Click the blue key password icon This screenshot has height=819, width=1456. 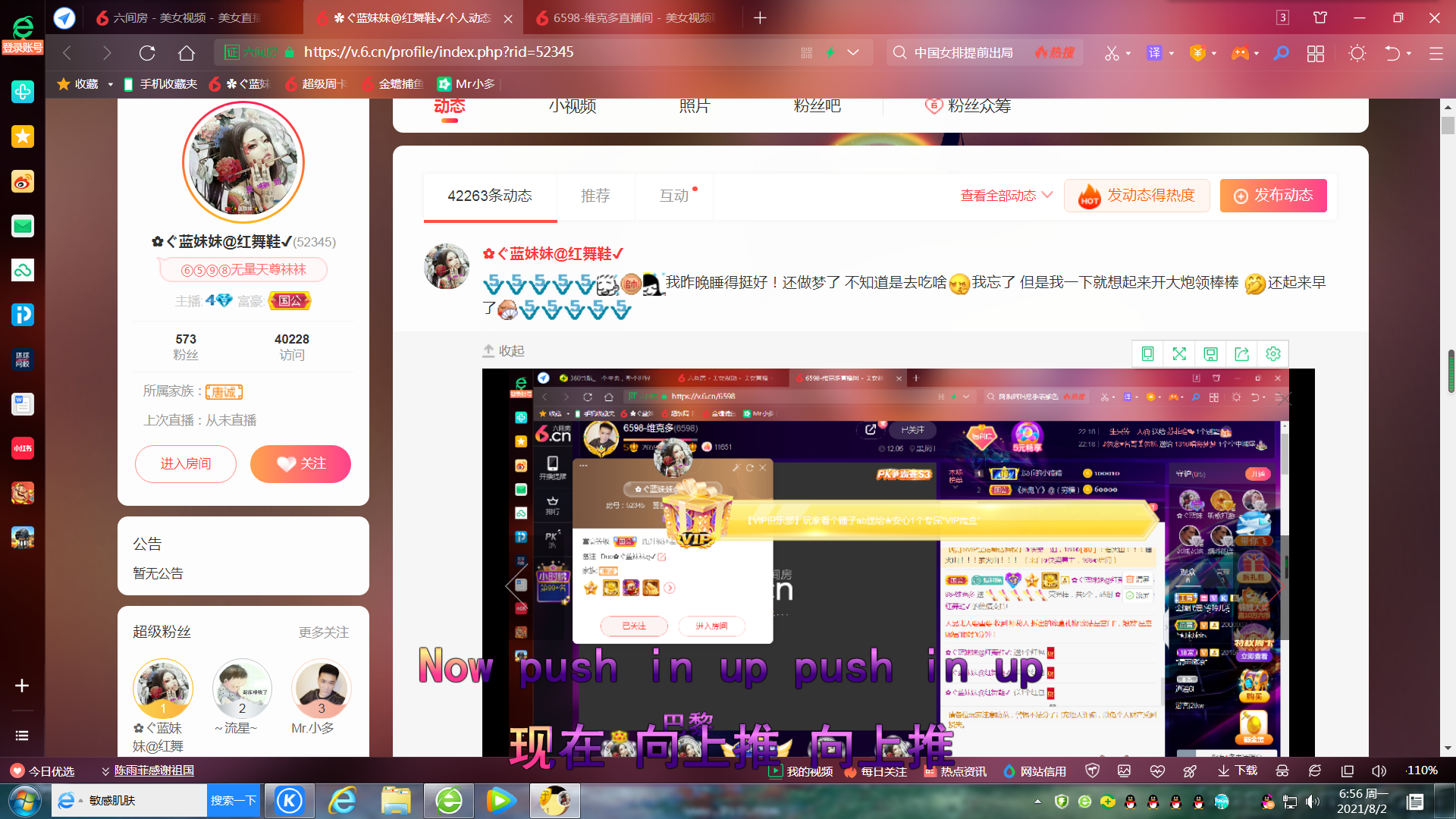click(x=1282, y=53)
